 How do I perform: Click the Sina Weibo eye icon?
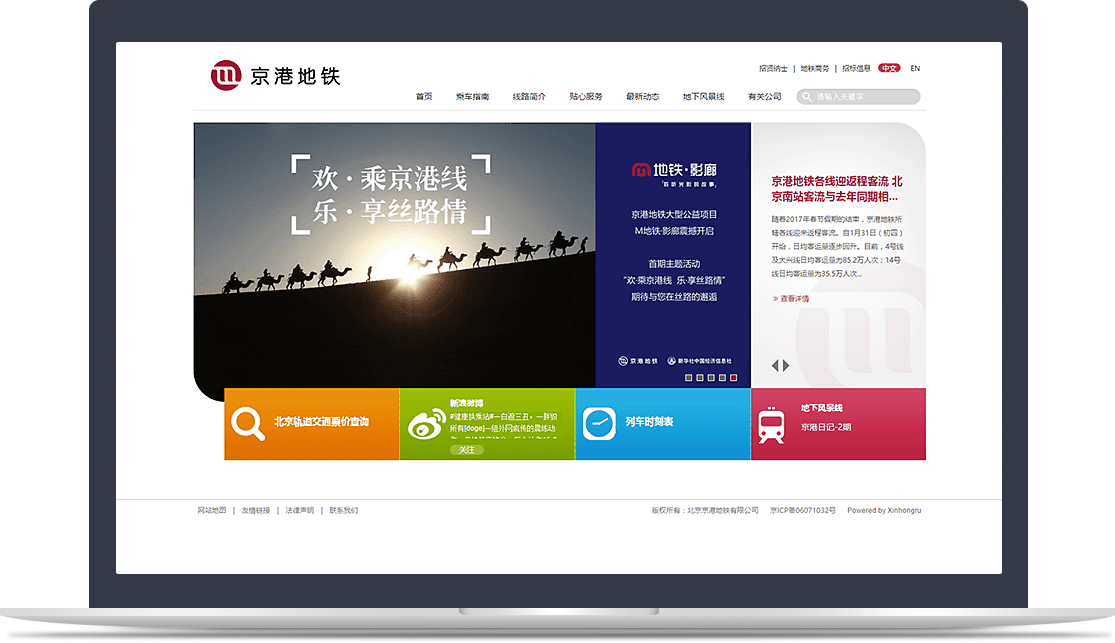[x=427, y=424]
